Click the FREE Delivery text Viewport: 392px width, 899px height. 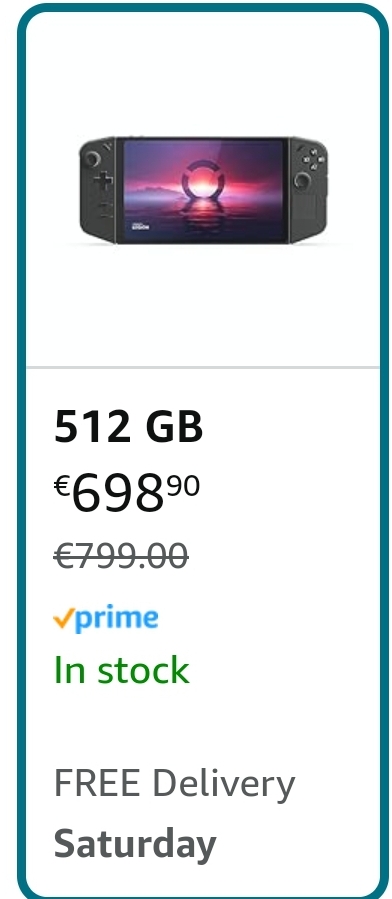[174, 784]
